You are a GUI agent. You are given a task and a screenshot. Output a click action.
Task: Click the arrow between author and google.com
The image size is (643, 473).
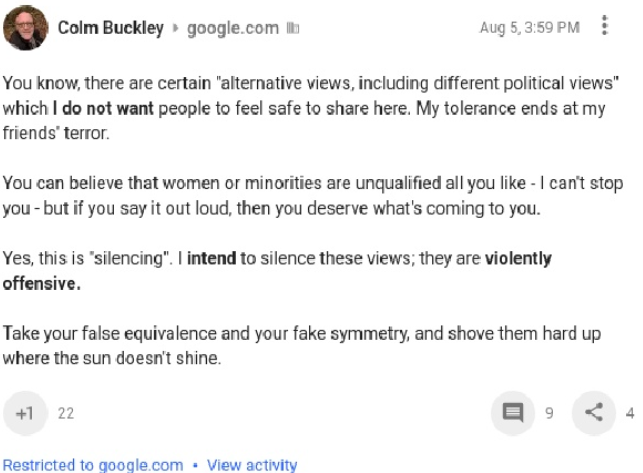click(x=176, y=28)
